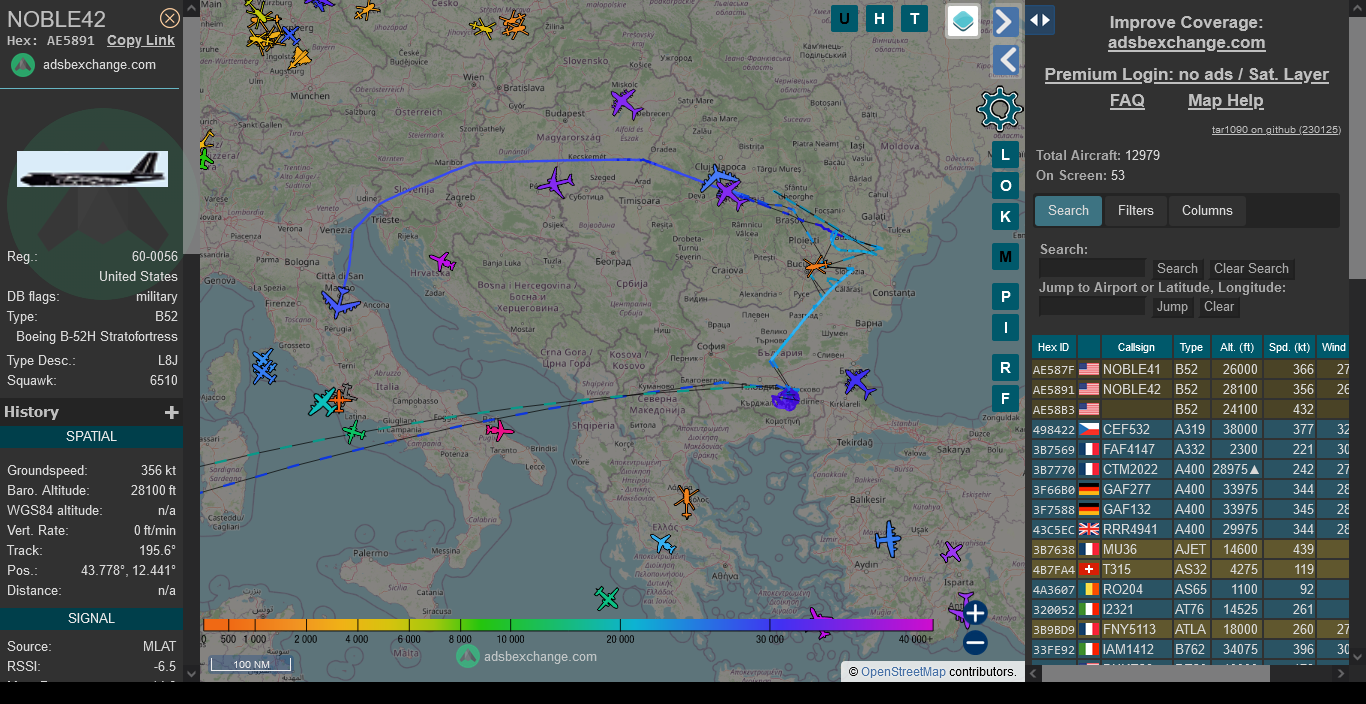Image resolution: width=1366 pixels, height=704 pixels.
Task: Click the Clear Search button
Action: coord(1251,269)
